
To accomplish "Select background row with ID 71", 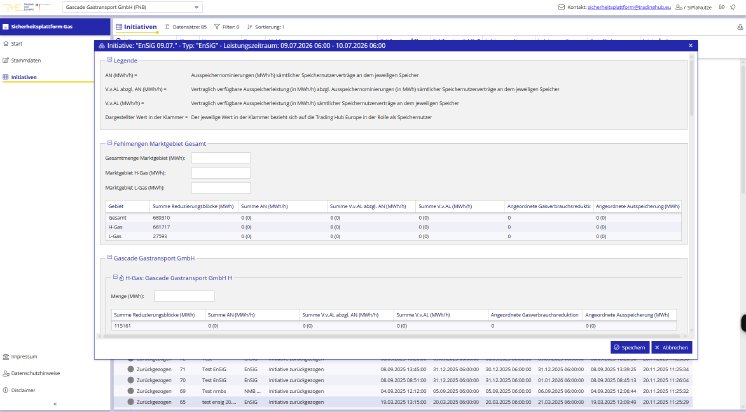I will [x=402, y=369].
